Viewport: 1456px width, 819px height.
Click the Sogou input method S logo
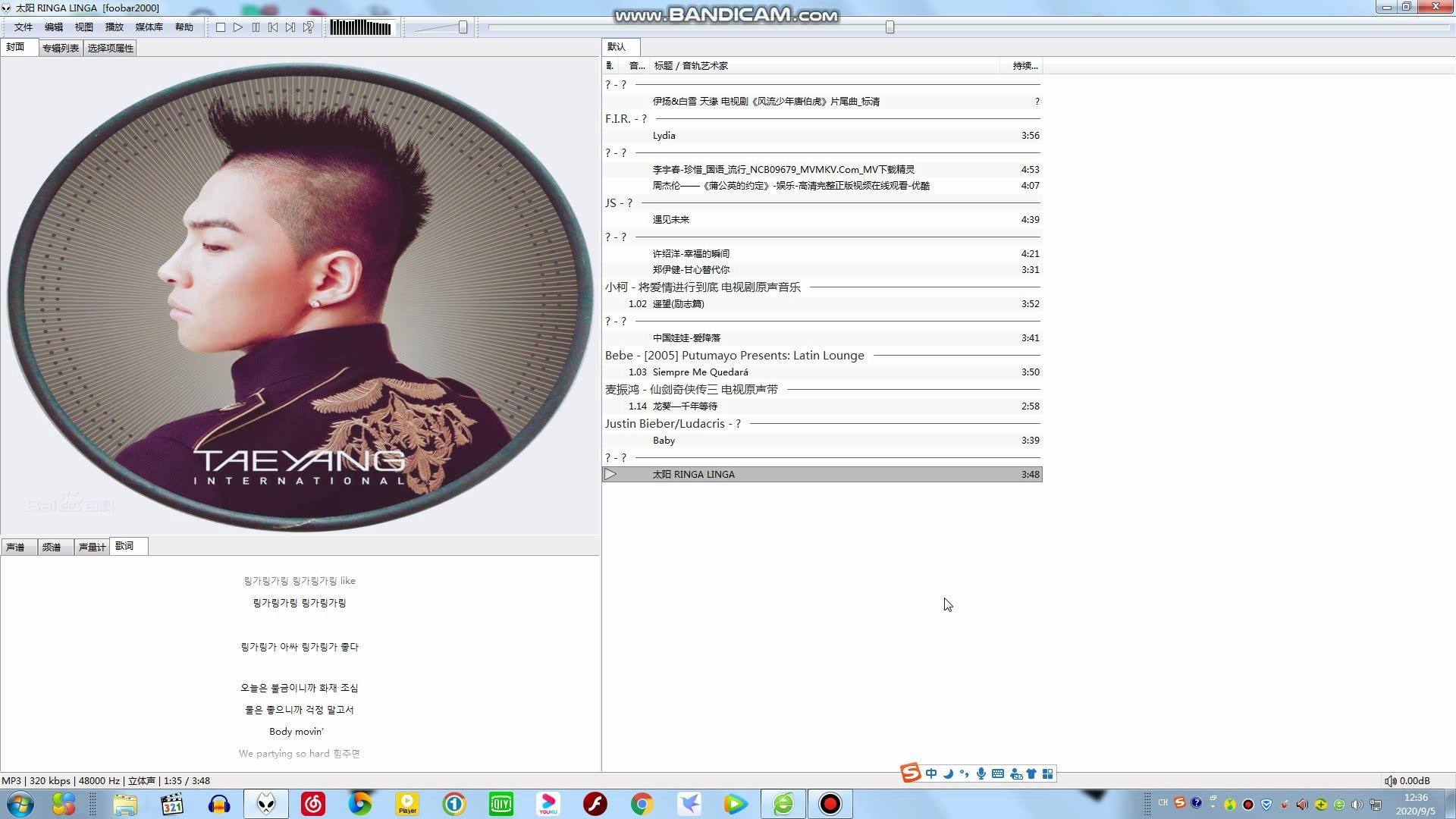coord(910,773)
